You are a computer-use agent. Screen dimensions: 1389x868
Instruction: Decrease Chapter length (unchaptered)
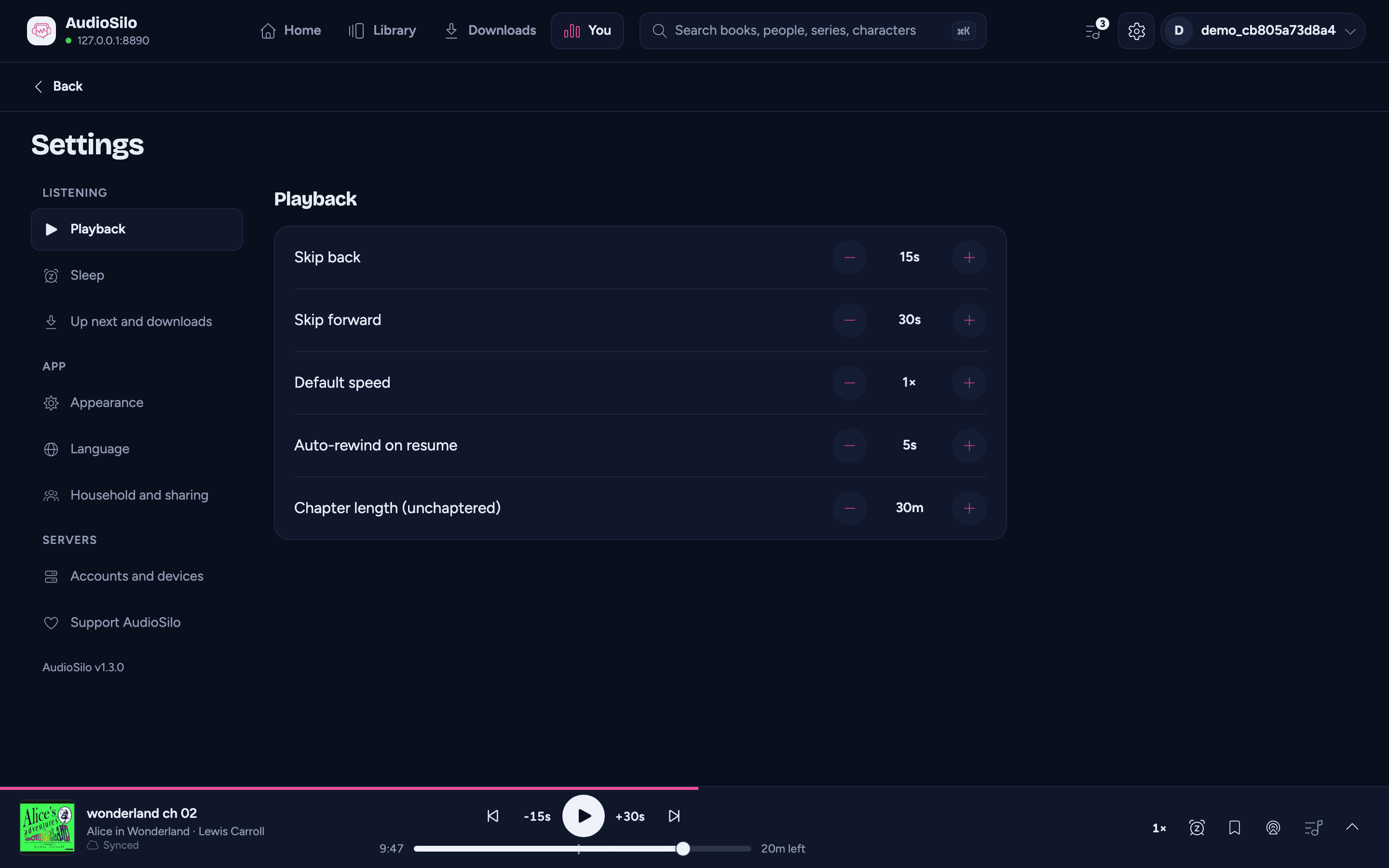point(849,507)
